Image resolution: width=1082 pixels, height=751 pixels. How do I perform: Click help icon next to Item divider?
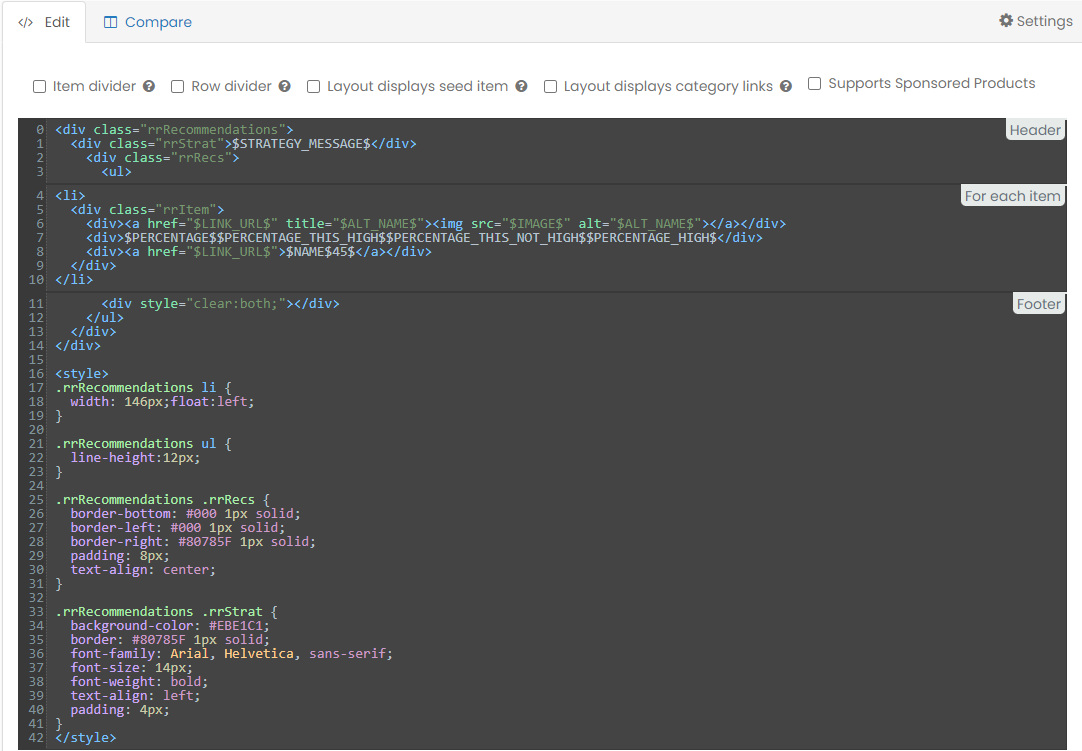149,86
